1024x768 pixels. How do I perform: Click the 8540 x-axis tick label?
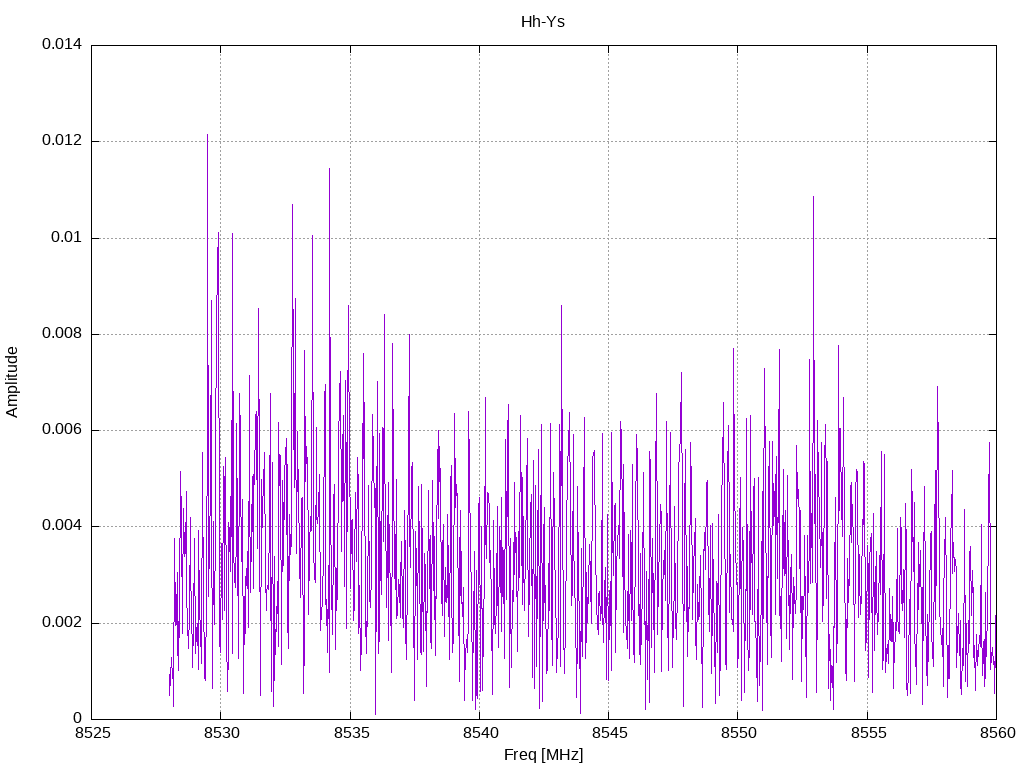tap(479, 733)
